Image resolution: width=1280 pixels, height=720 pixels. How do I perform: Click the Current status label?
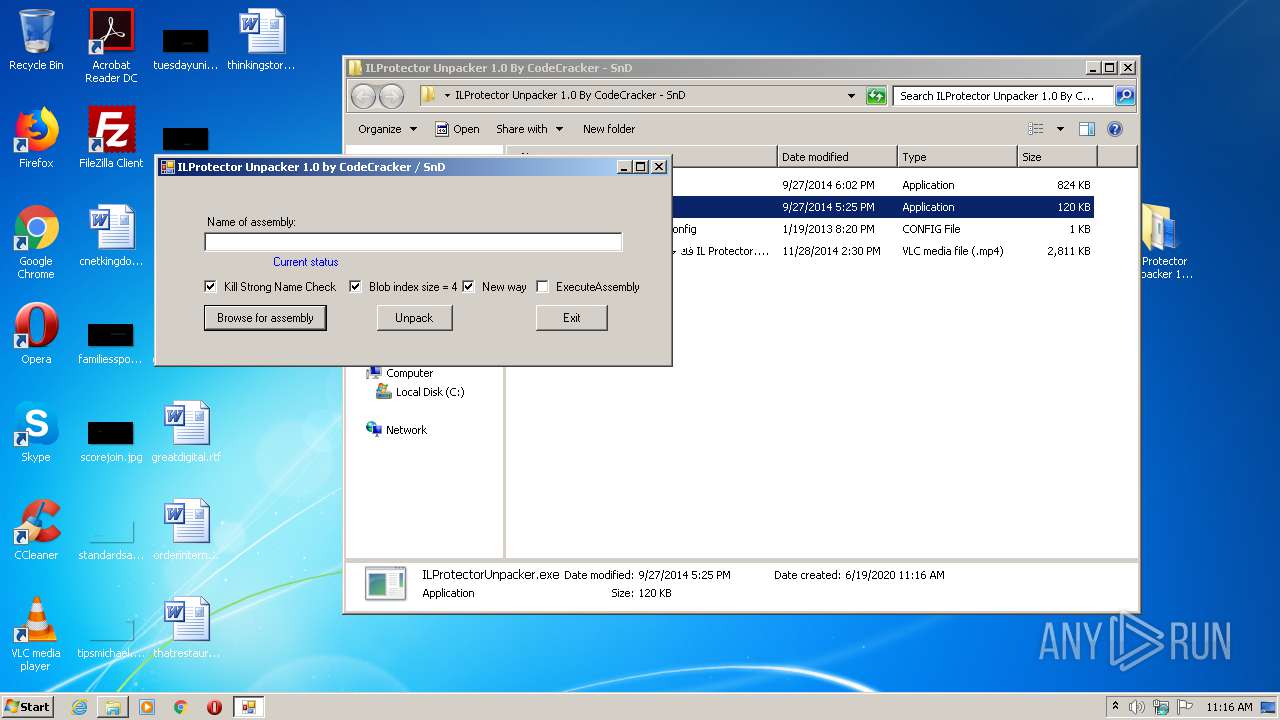[306, 262]
